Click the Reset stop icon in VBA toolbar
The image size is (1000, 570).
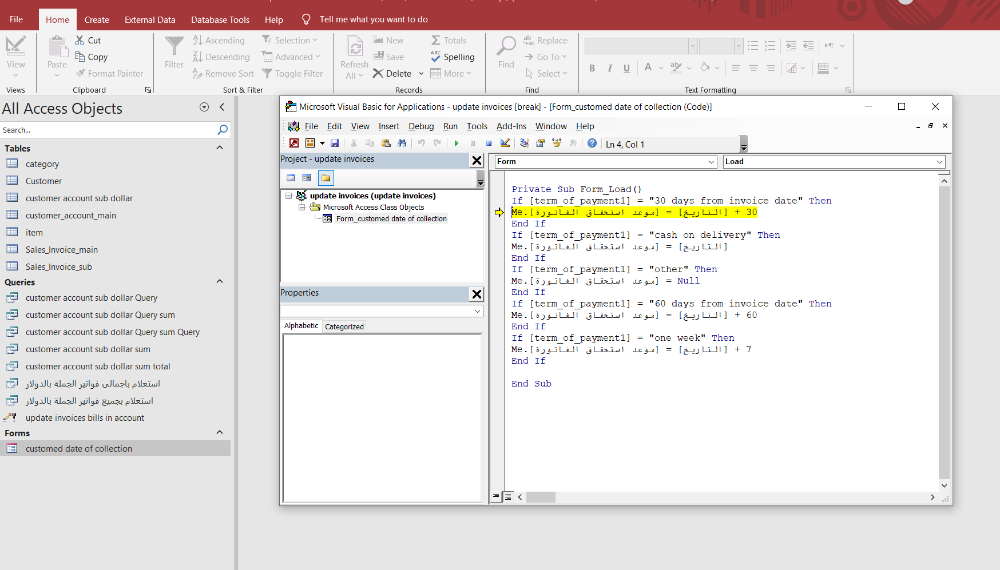[489, 143]
